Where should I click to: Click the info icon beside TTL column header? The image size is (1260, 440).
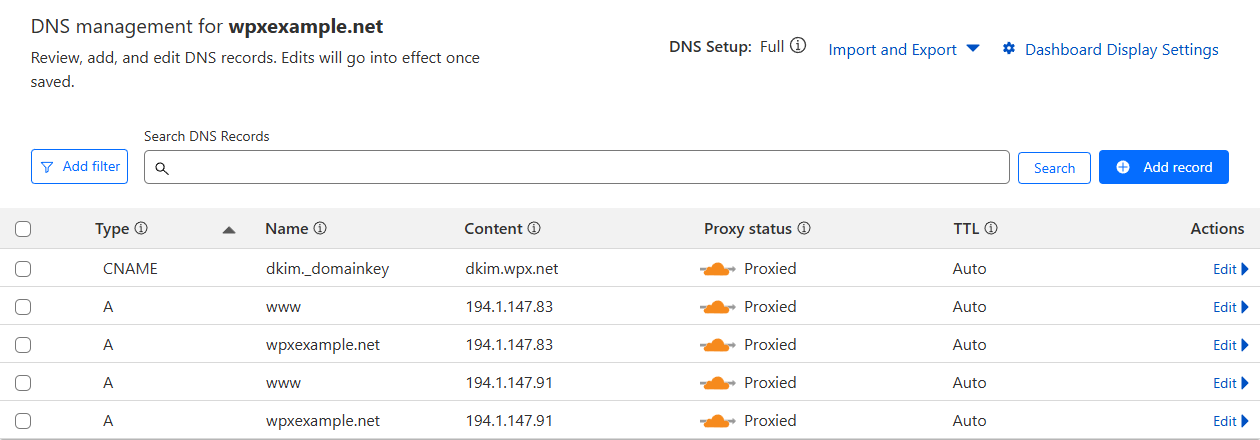pyautogui.click(x=991, y=229)
